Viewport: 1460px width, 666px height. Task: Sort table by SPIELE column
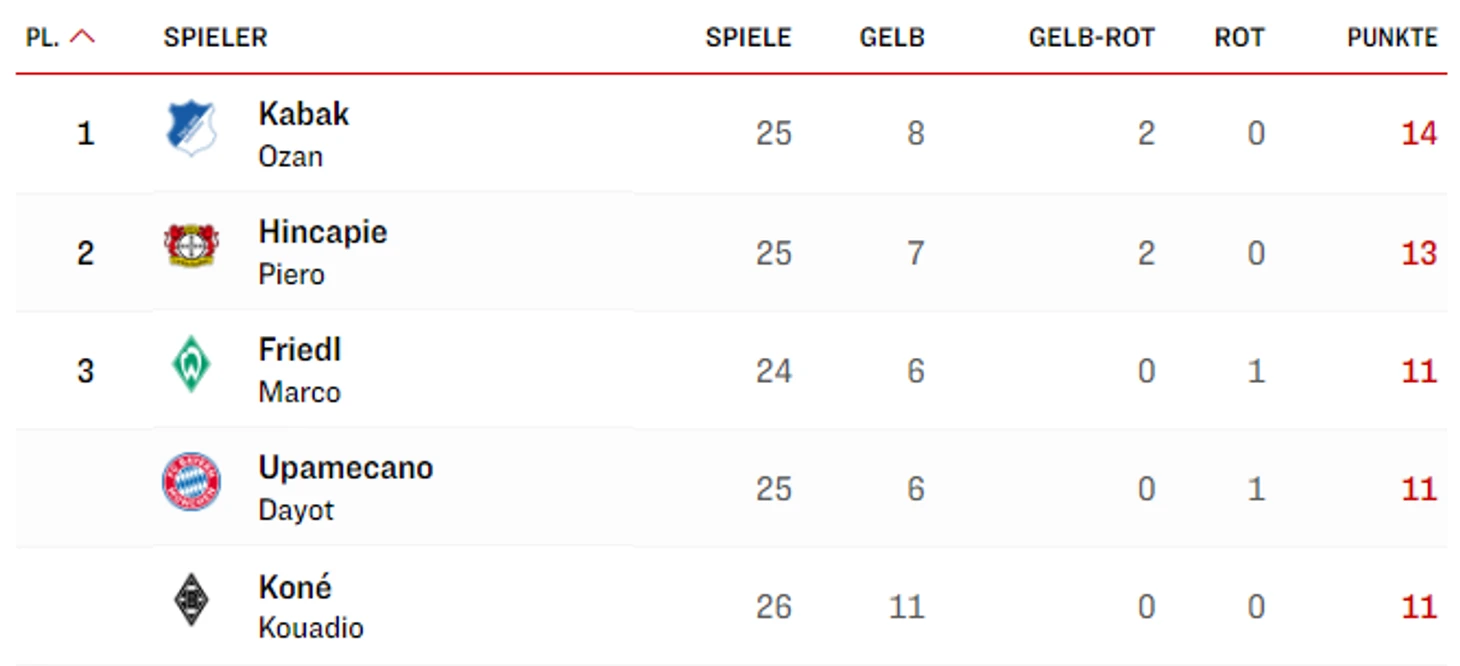(748, 38)
